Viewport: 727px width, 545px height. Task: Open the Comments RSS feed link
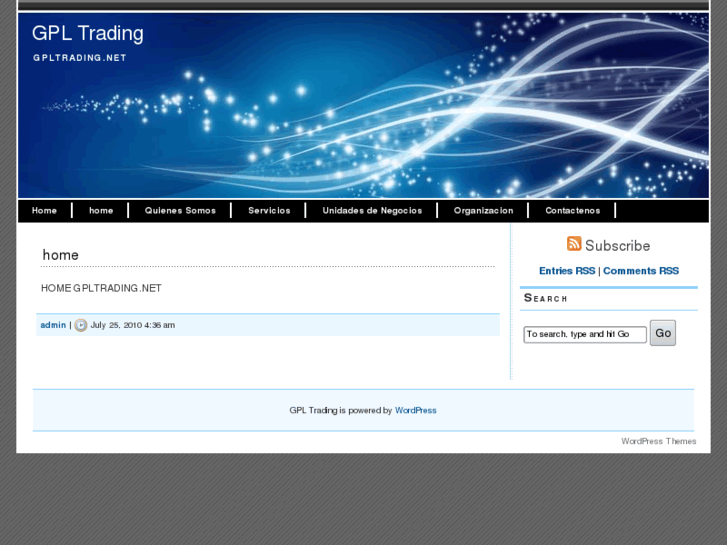tap(641, 271)
